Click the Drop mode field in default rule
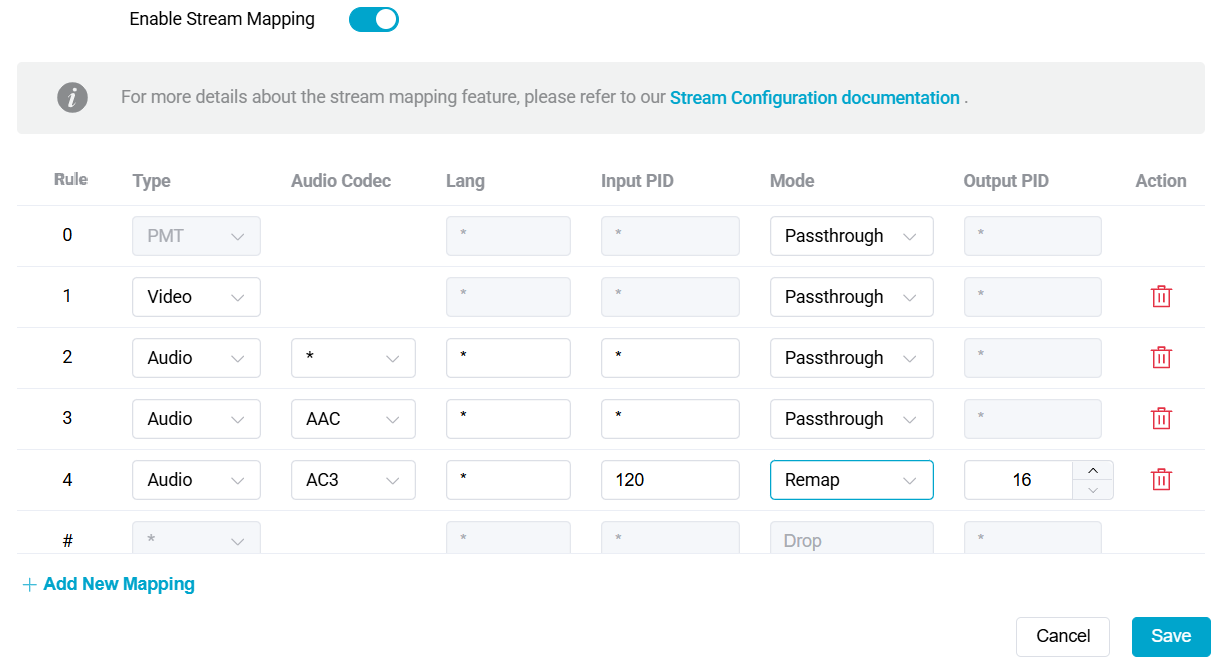This screenshot has width=1226, height=672. (x=851, y=538)
